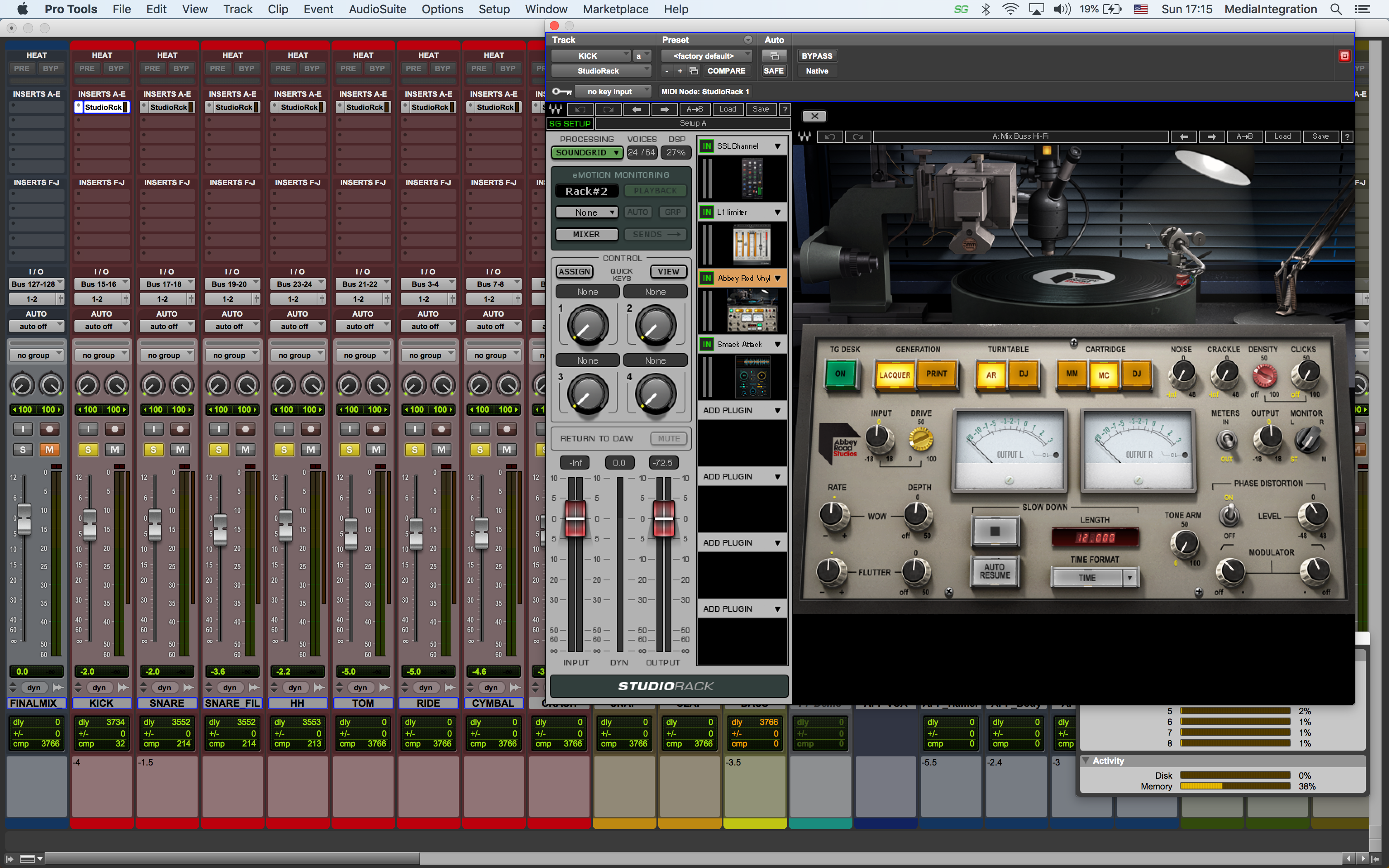The height and width of the screenshot is (868, 1389).
Task: Click the BYPASS button
Action: 817,56
